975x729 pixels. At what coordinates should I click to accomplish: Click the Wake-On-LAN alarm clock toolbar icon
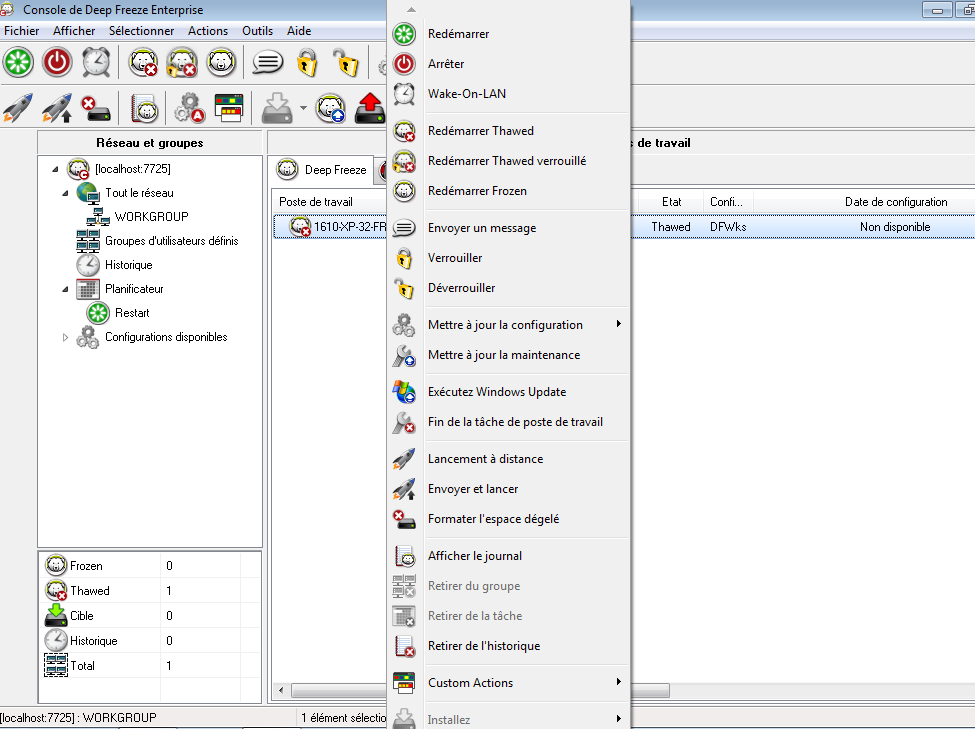[96, 62]
